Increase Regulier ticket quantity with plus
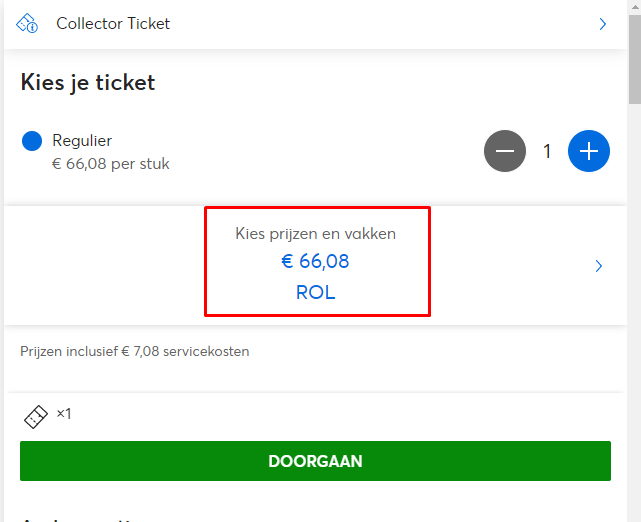Screen dimensions: 641x522 (589, 151)
